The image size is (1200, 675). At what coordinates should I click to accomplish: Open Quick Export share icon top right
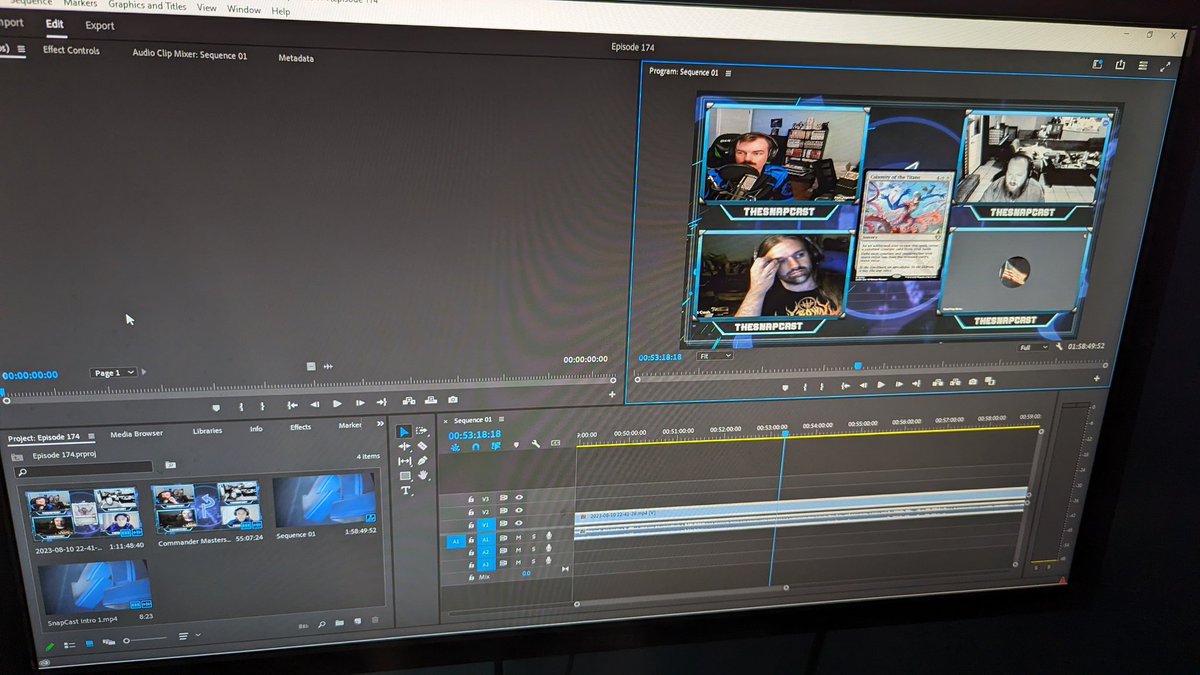[1120, 65]
